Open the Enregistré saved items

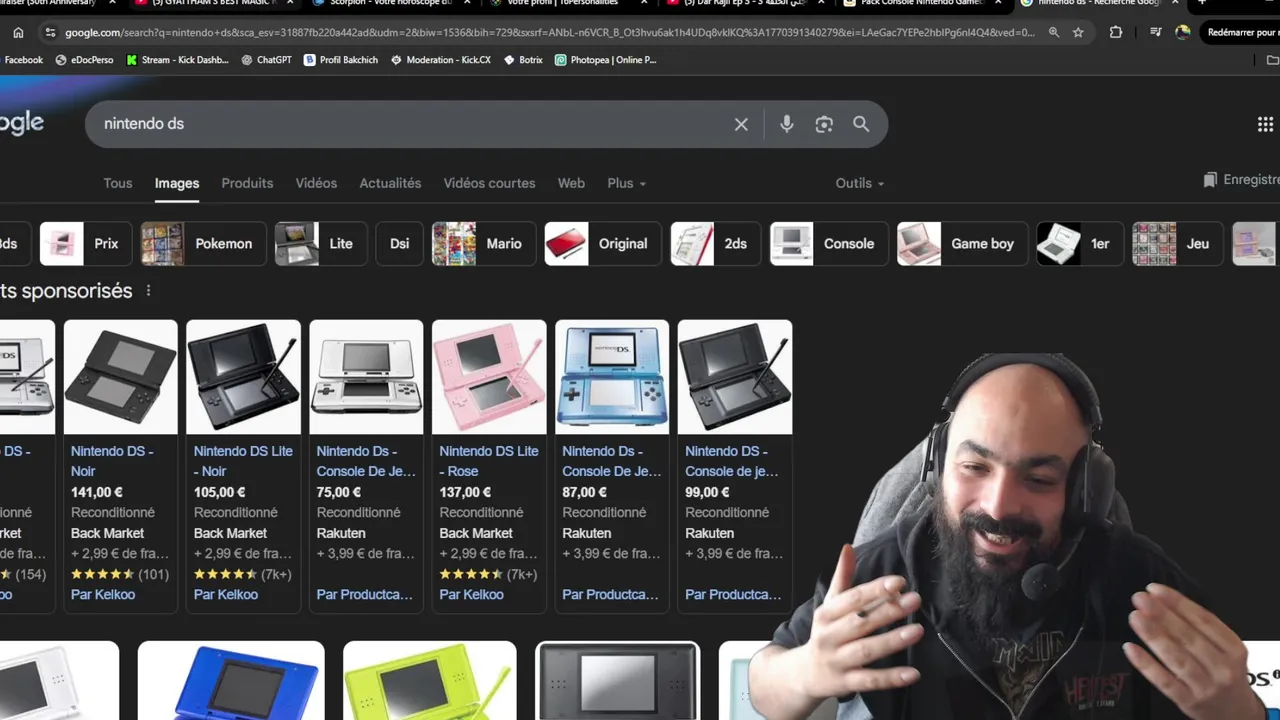click(x=1241, y=180)
